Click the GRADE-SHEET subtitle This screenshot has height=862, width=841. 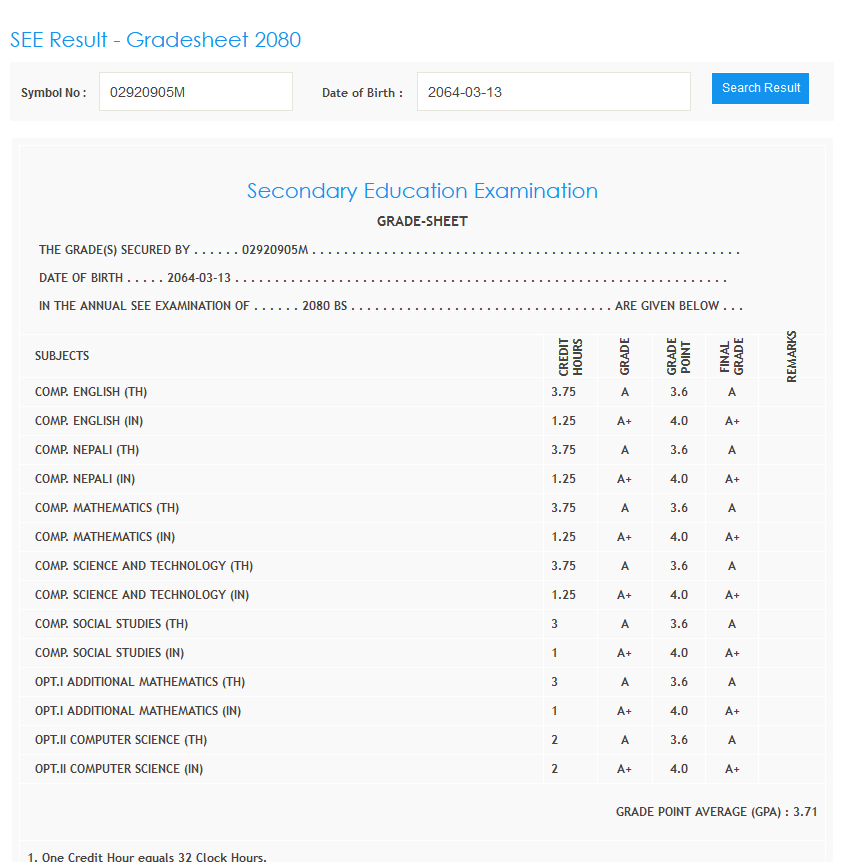422,221
